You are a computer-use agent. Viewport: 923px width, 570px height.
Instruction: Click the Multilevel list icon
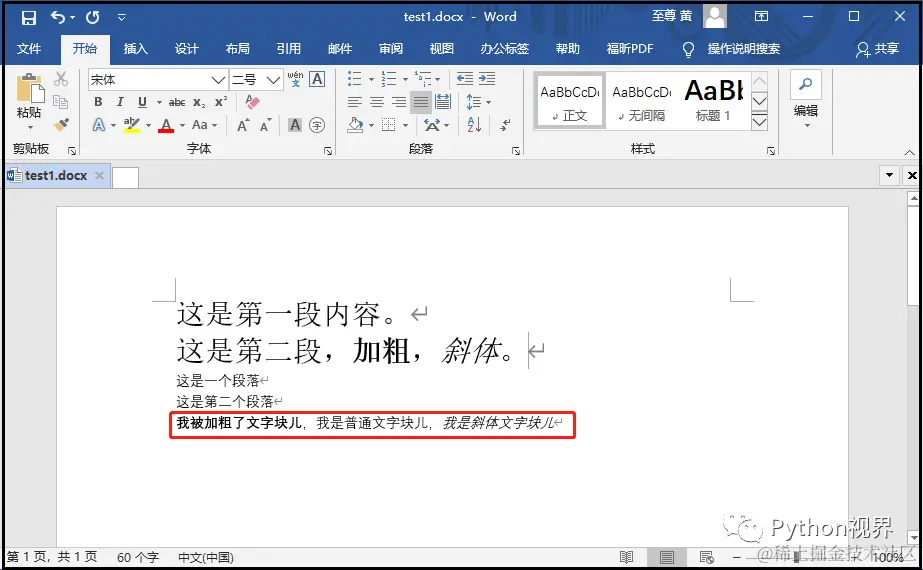click(423, 78)
